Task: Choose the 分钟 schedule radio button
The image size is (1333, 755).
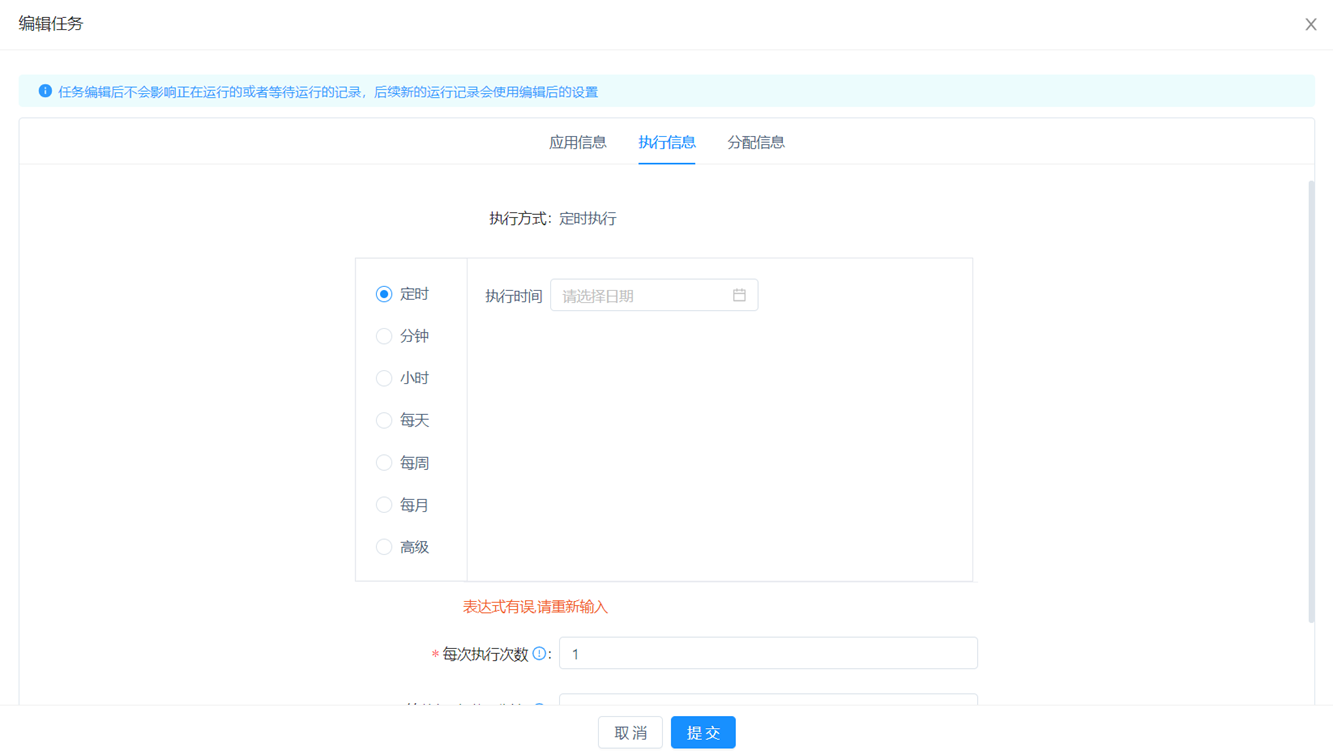Action: point(384,336)
